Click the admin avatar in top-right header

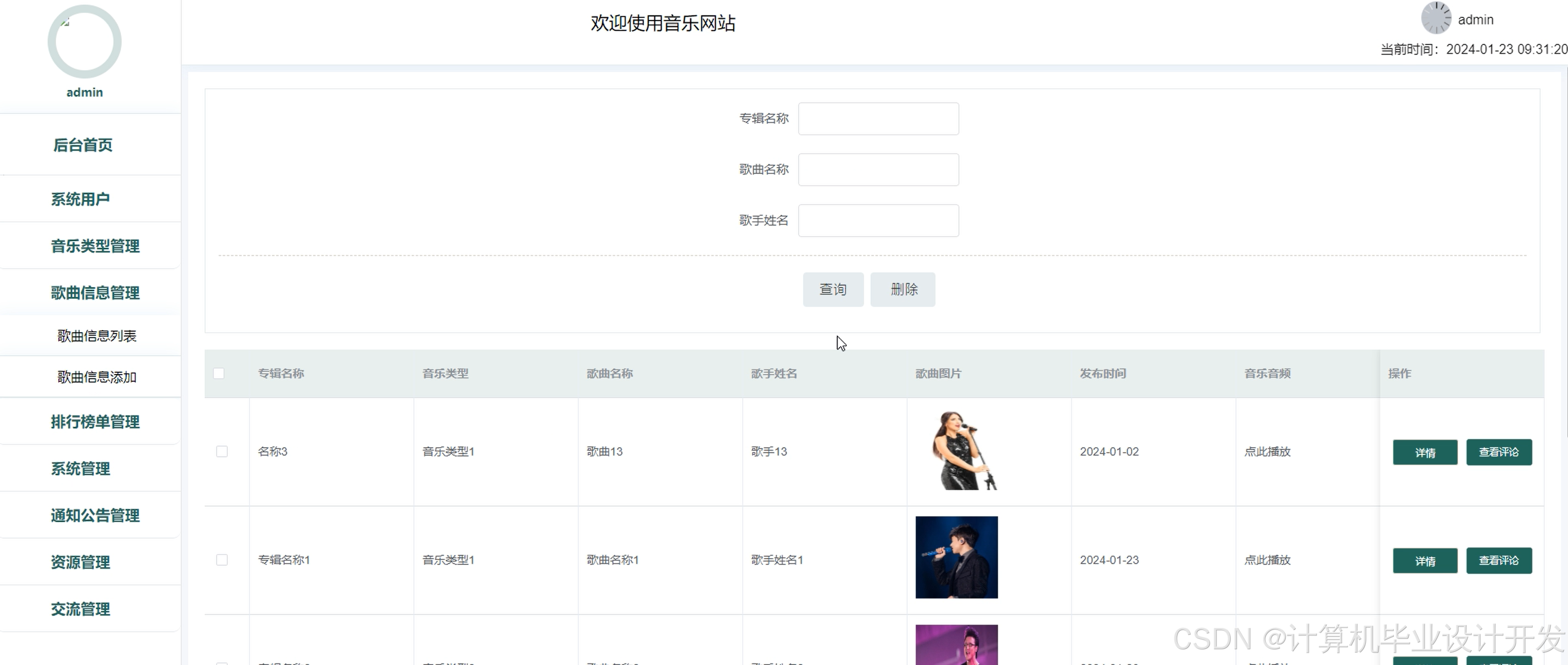[1436, 18]
